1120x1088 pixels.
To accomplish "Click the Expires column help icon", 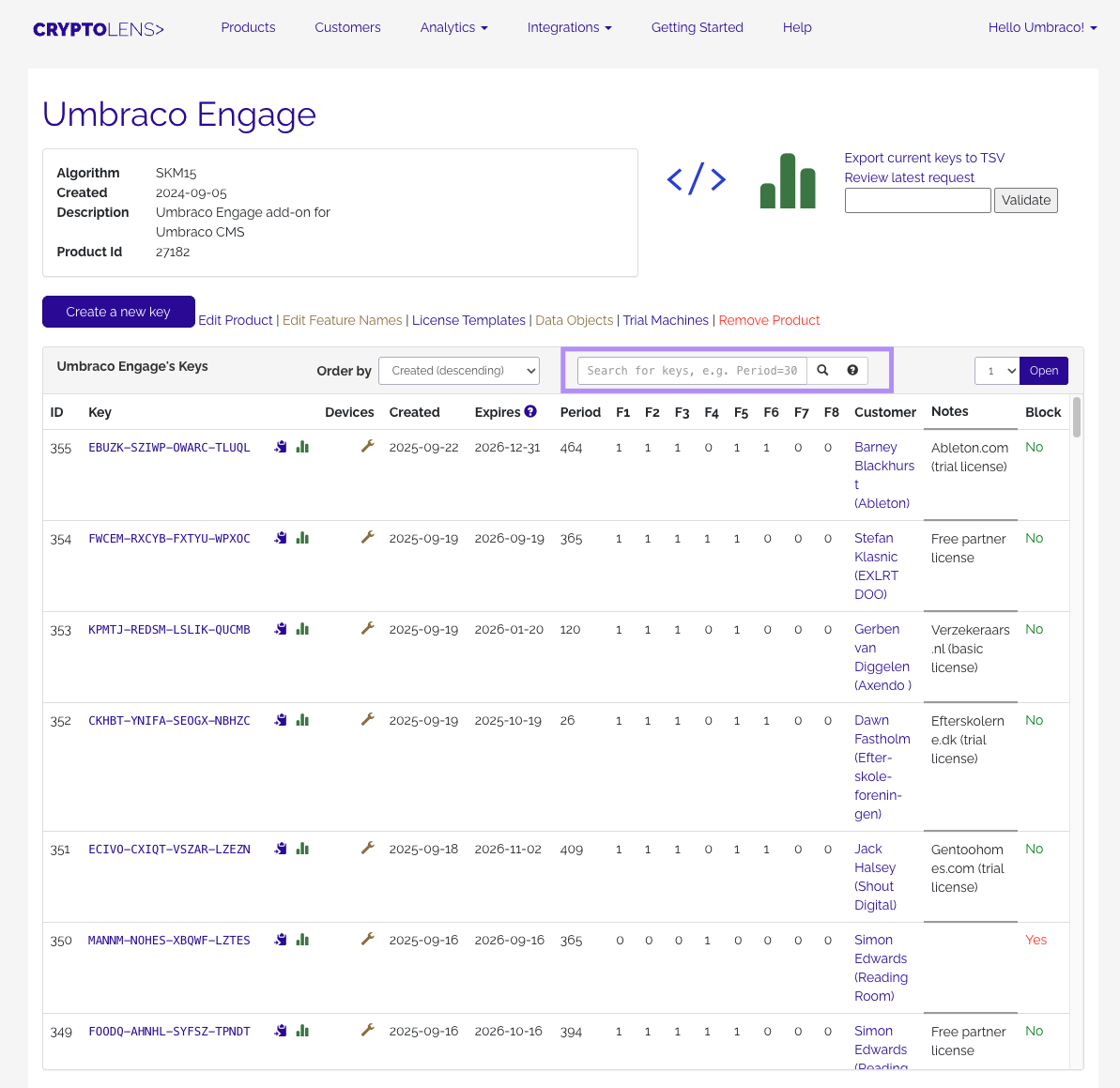I will tap(530, 411).
